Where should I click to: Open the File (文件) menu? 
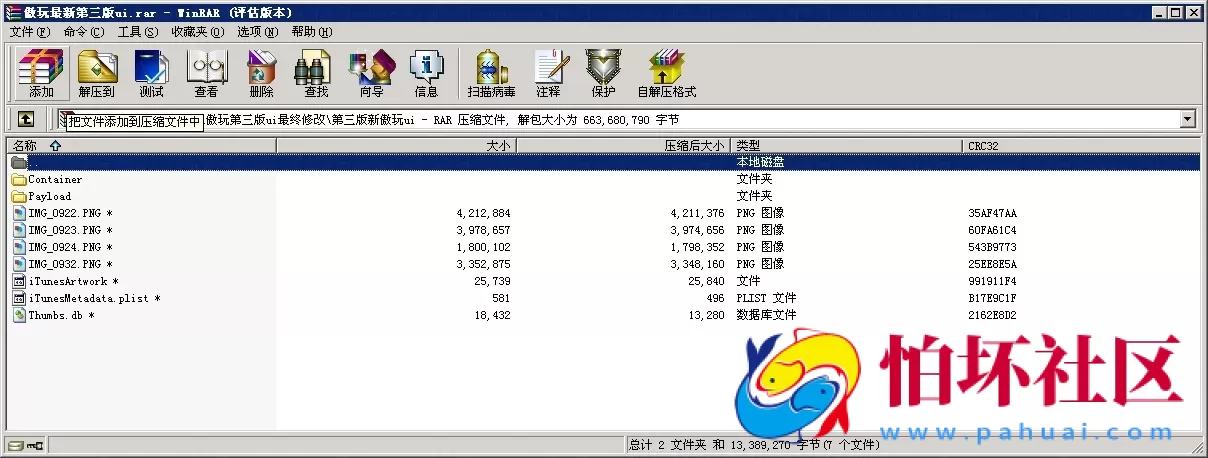tap(30, 32)
